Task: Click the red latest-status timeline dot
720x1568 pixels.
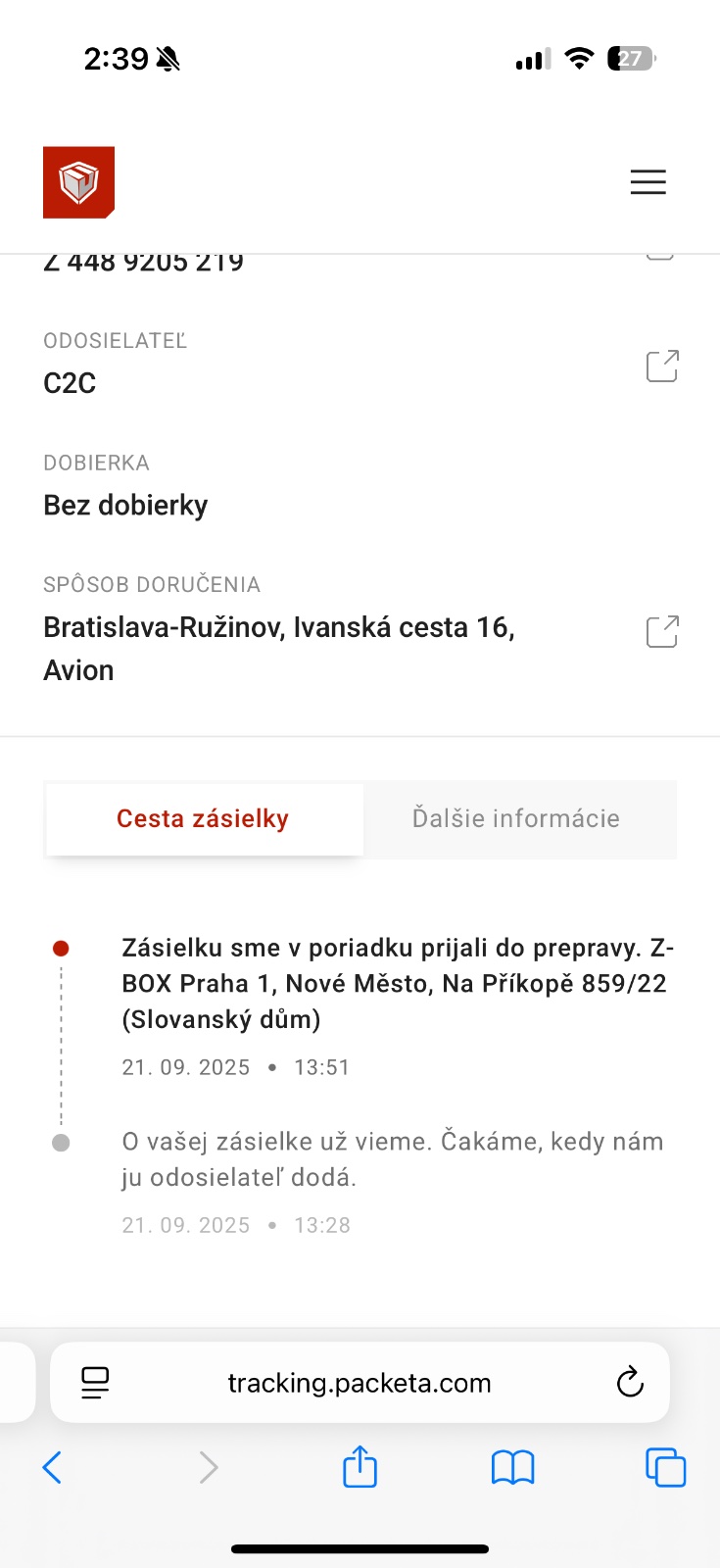Action: coord(61,949)
